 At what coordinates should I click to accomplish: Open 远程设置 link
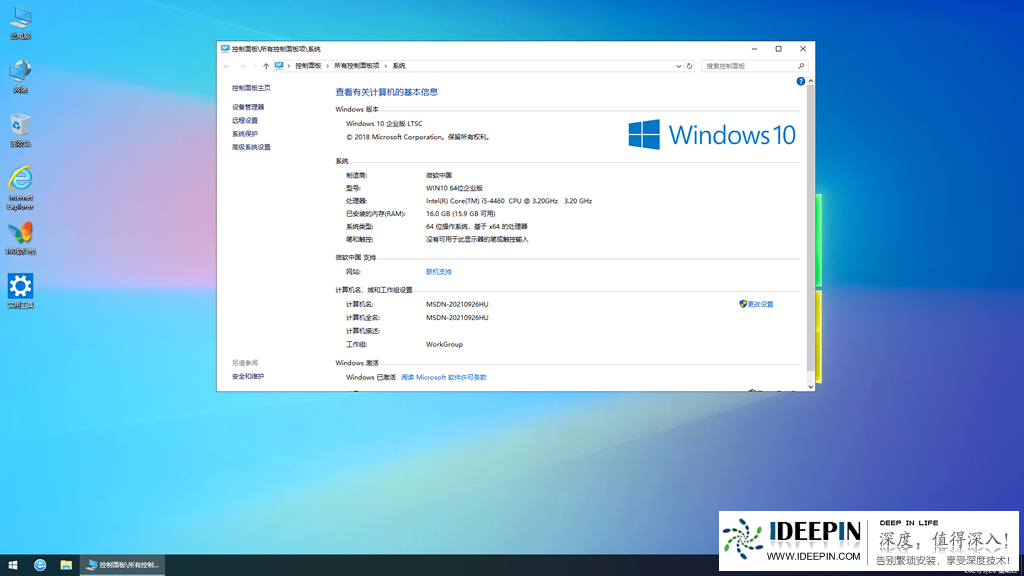(245, 121)
